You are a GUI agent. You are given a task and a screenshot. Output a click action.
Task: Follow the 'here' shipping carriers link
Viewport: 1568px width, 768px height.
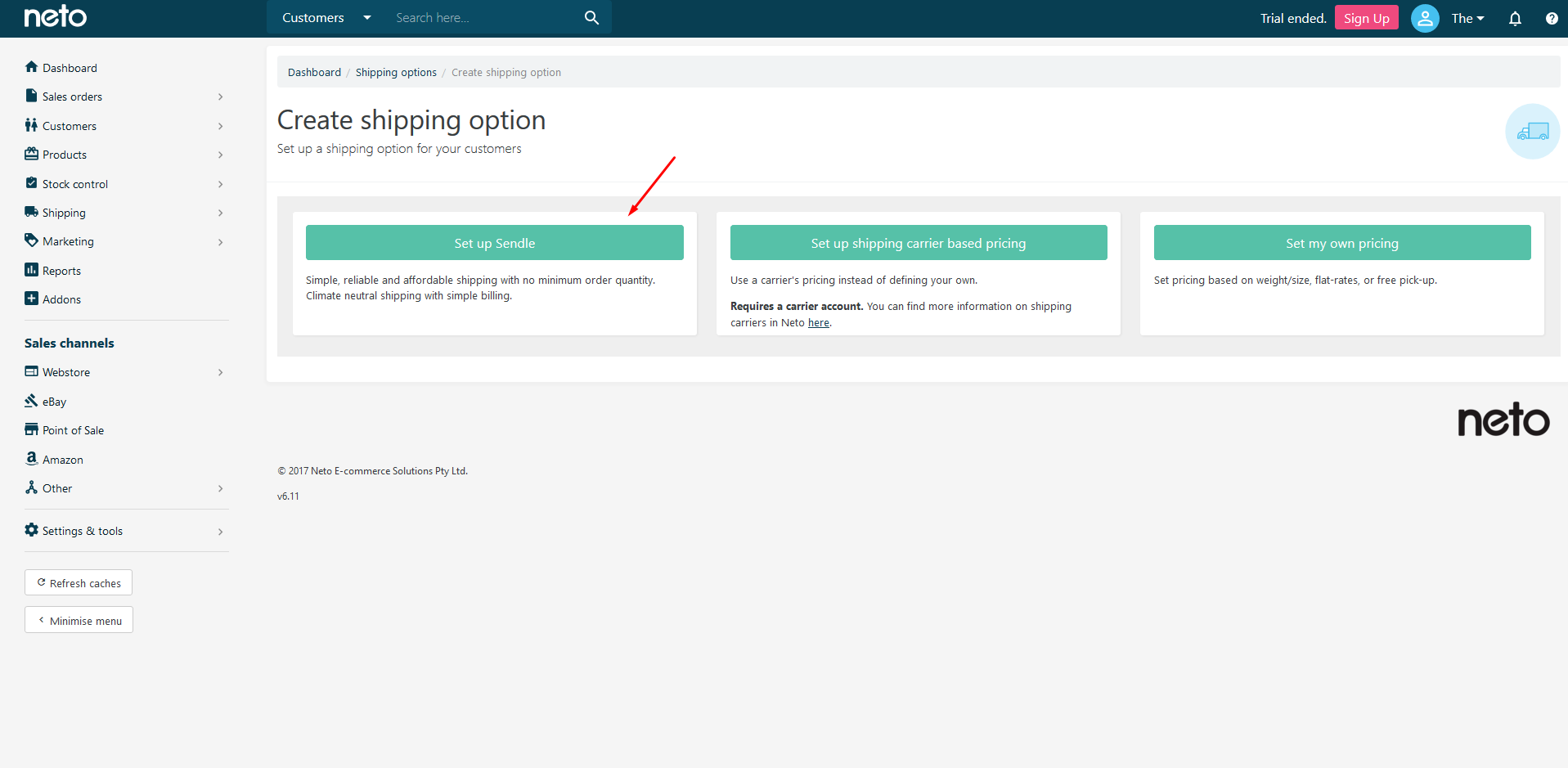pos(818,323)
